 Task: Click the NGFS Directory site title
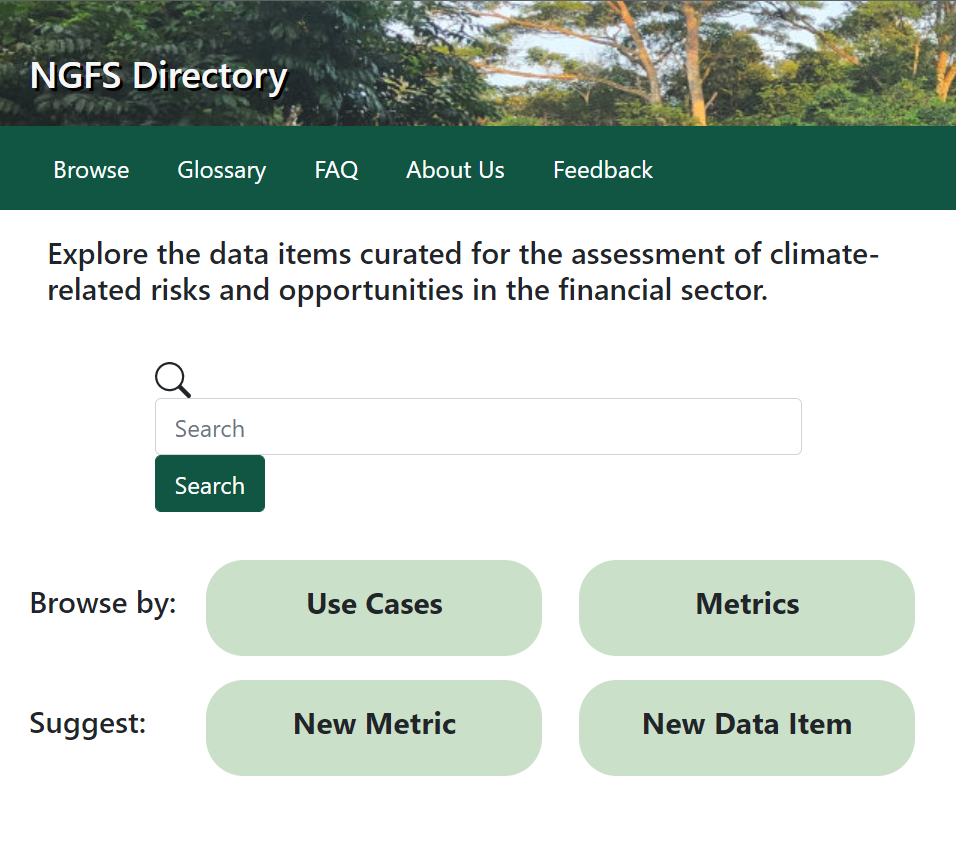[160, 75]
